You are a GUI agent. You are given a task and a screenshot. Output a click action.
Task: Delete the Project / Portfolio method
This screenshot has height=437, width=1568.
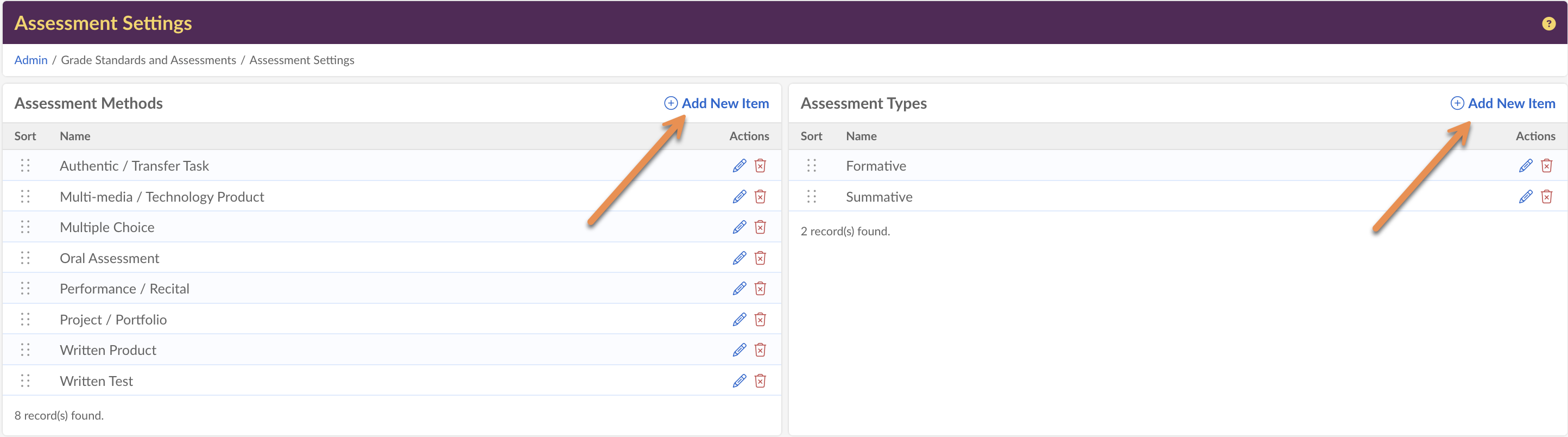760,320
